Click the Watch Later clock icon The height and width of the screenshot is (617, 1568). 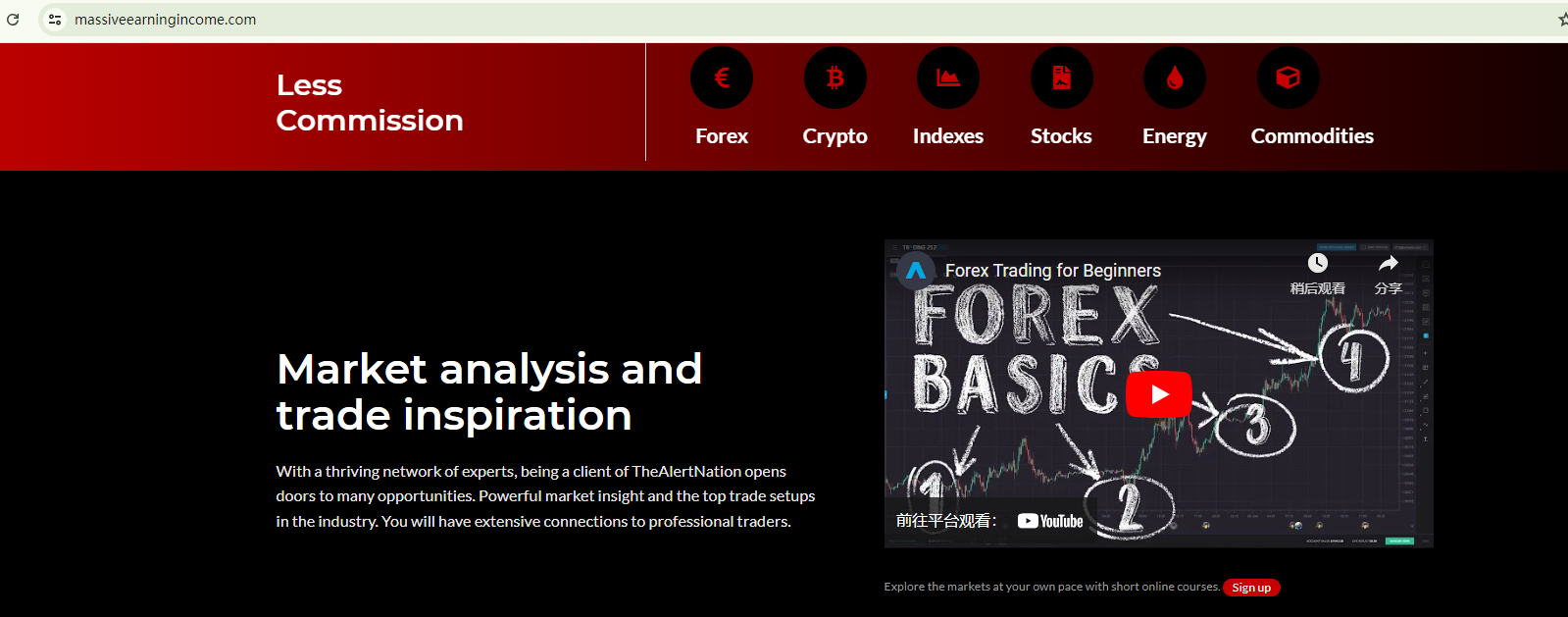[1318, 263]
